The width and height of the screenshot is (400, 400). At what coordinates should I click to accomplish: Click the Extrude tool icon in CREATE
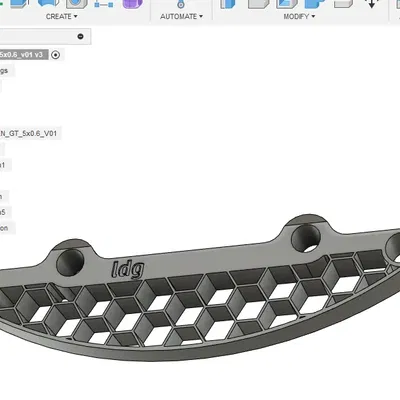coord(21,3)
